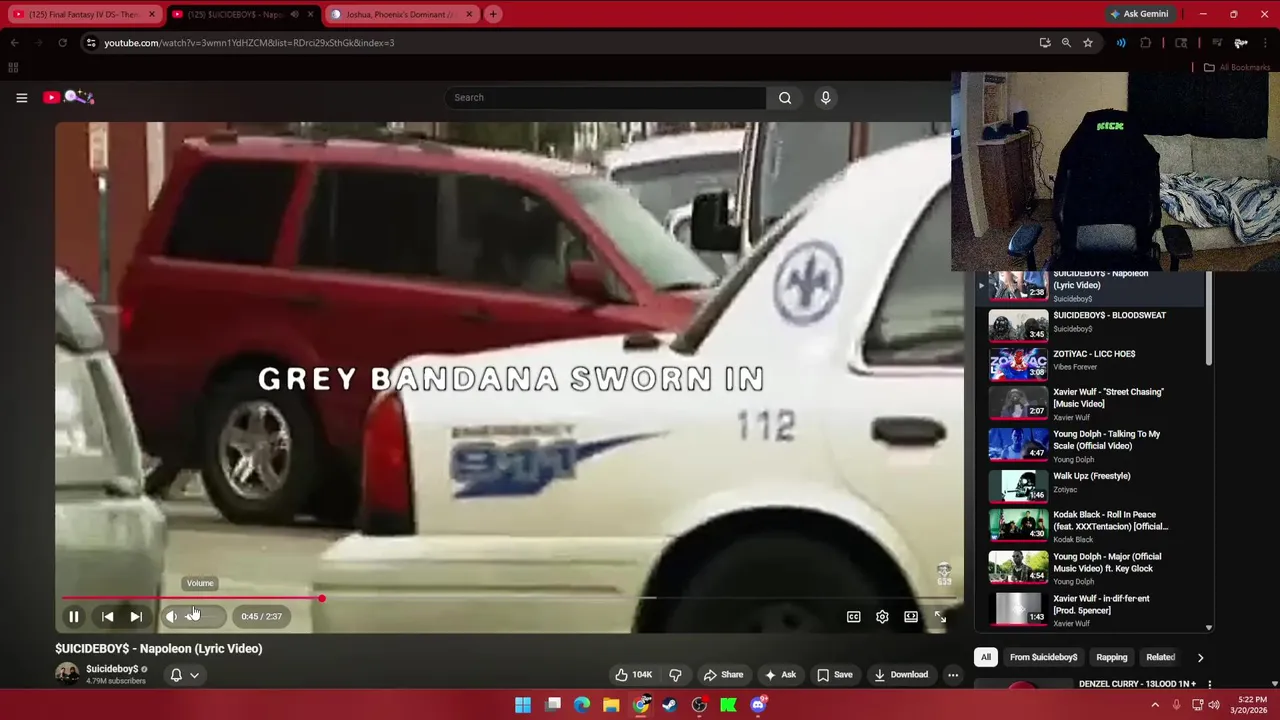The width and height of the screenshot is (1280, 720).
Task: Enter fullscreen mode
Action: [x=940, y=617]
